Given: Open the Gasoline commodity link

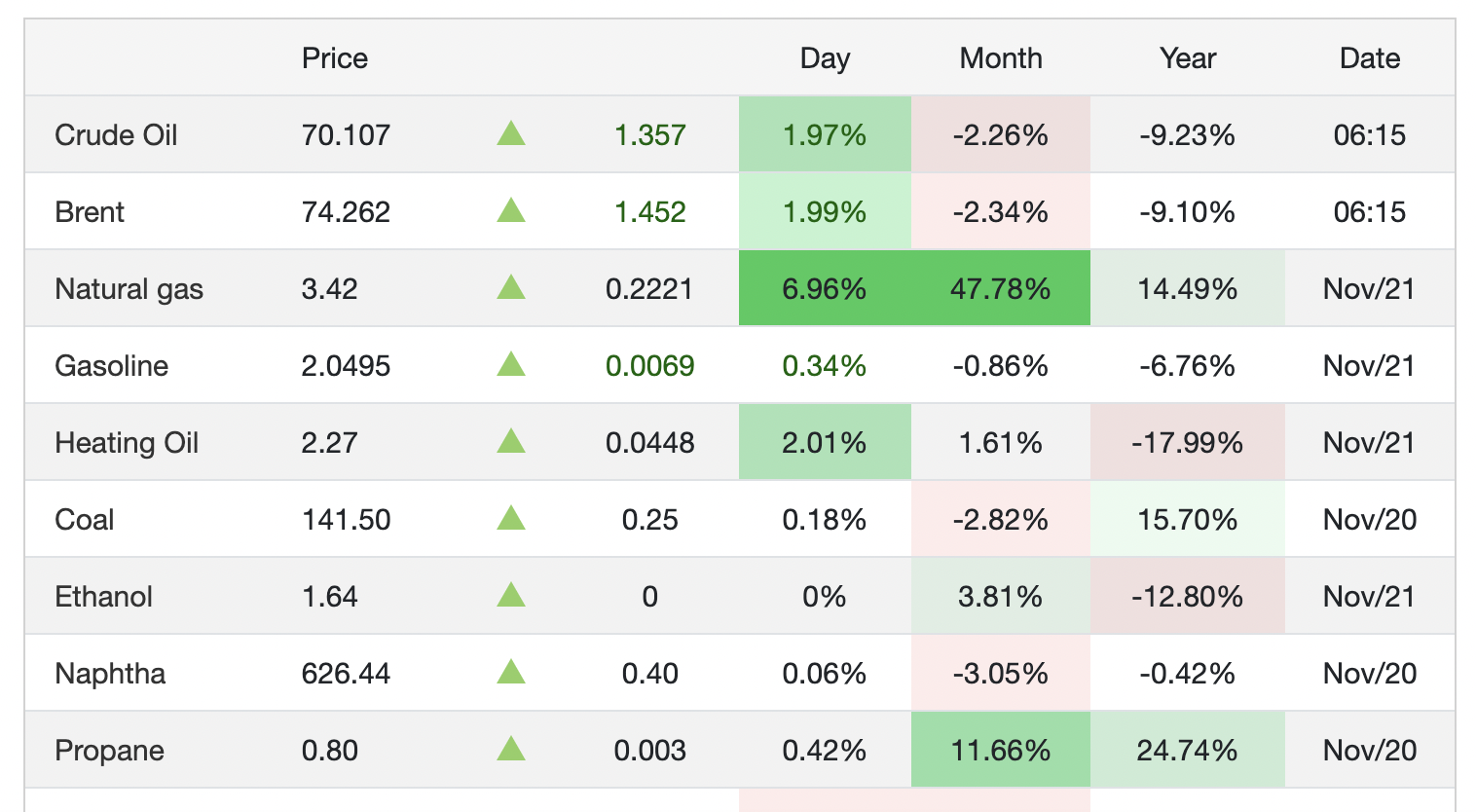Looking at the screenshot, I should point(111,365).
